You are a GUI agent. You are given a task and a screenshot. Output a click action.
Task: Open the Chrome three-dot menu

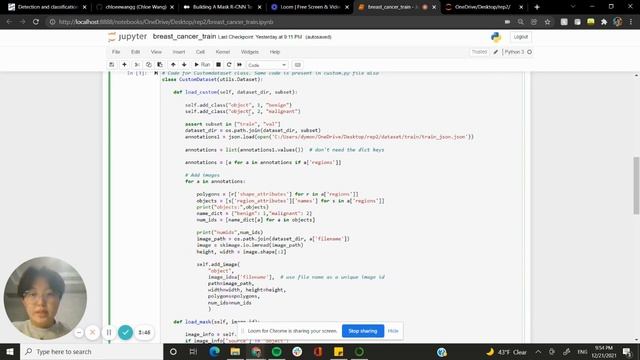click(631, 22)
